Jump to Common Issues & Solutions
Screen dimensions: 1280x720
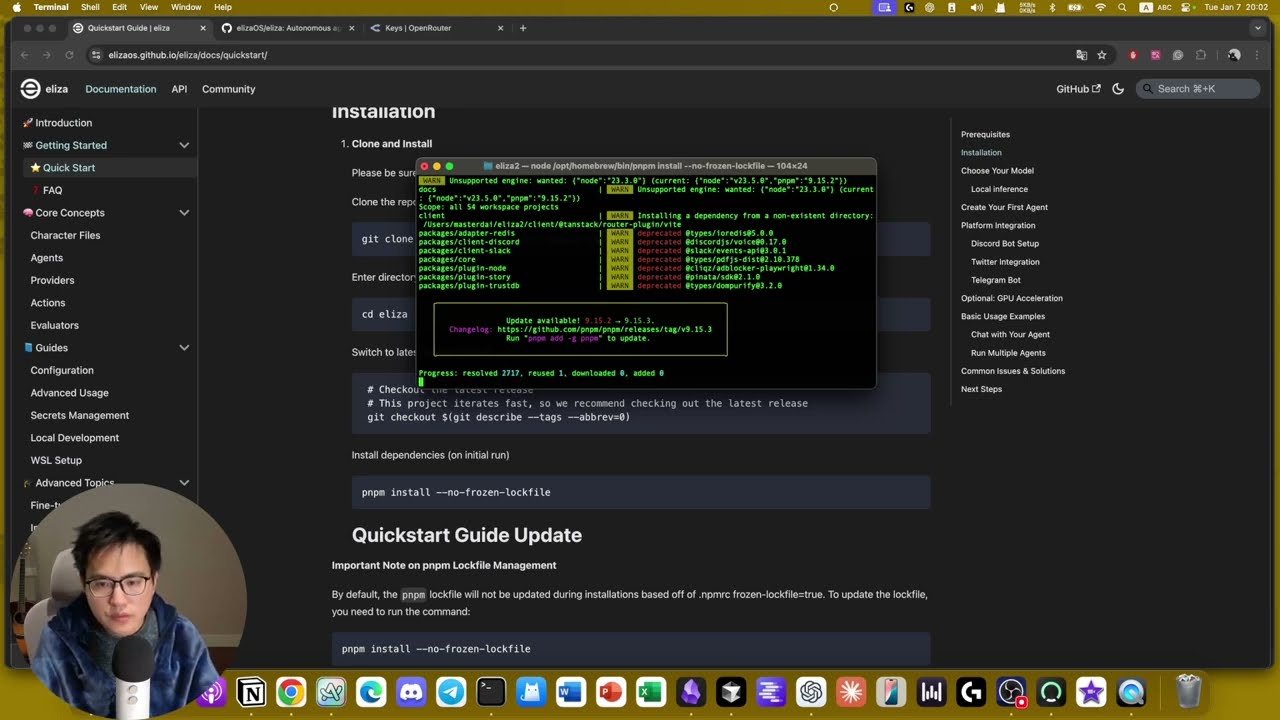(1013, 371)
